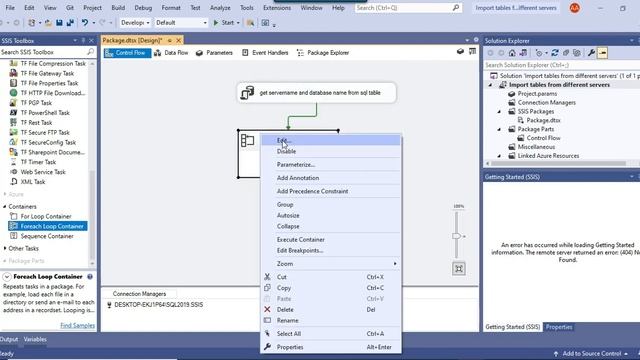
Task: Start debugging with the Start button
Action: pos(224,23)
